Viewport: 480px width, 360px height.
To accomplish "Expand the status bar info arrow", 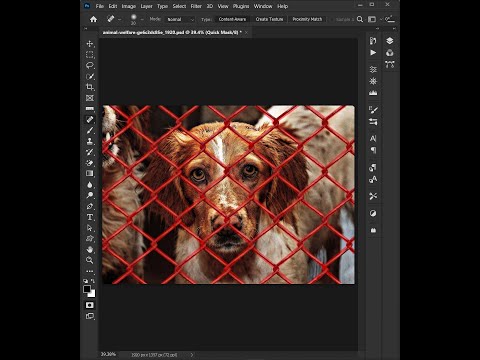I will [x=192, y=355].
